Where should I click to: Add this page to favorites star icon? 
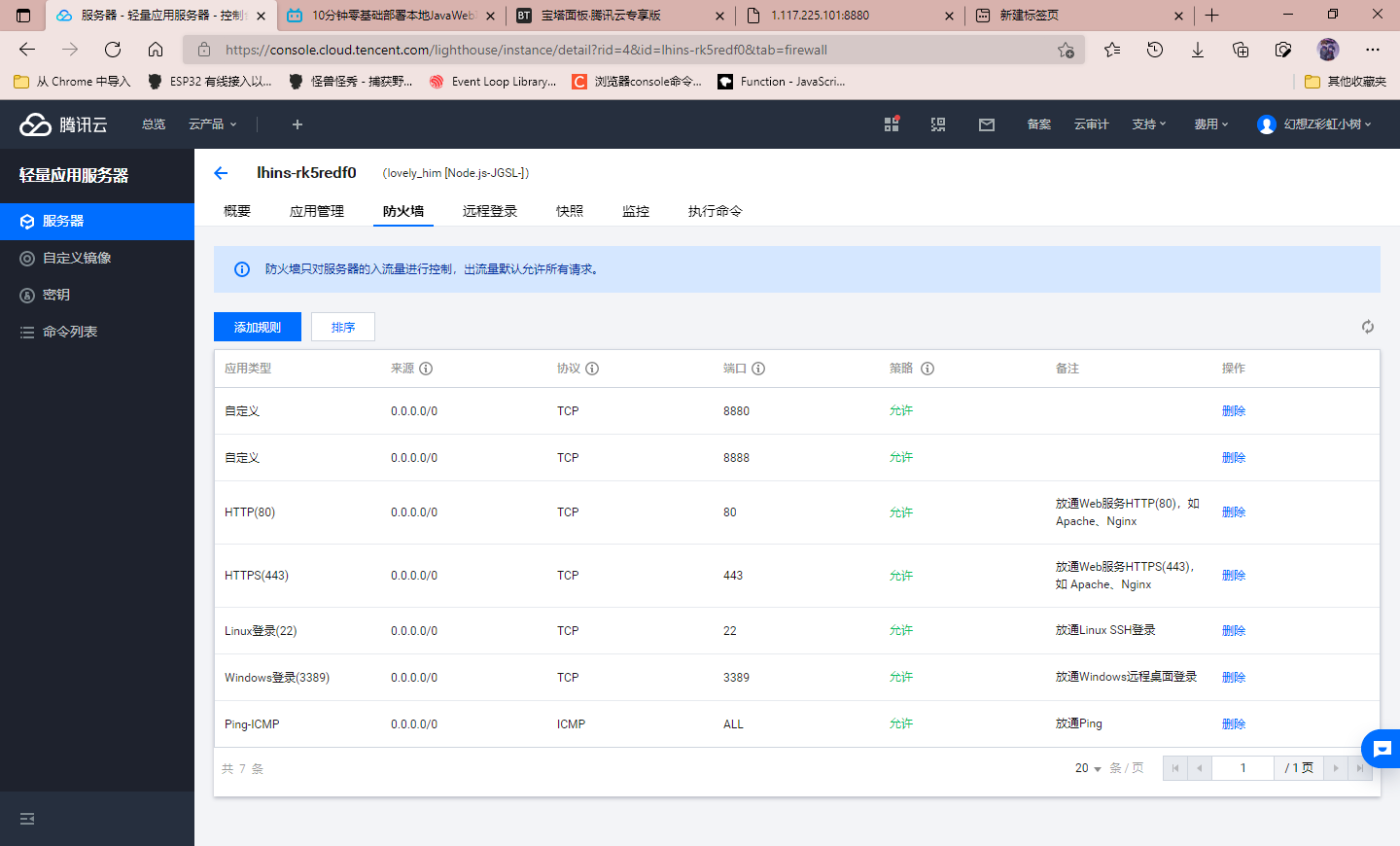tap(1066, 50)
